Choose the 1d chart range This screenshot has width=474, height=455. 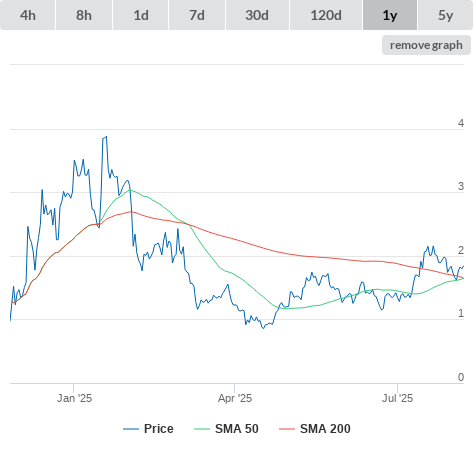[x=141, y=15]
